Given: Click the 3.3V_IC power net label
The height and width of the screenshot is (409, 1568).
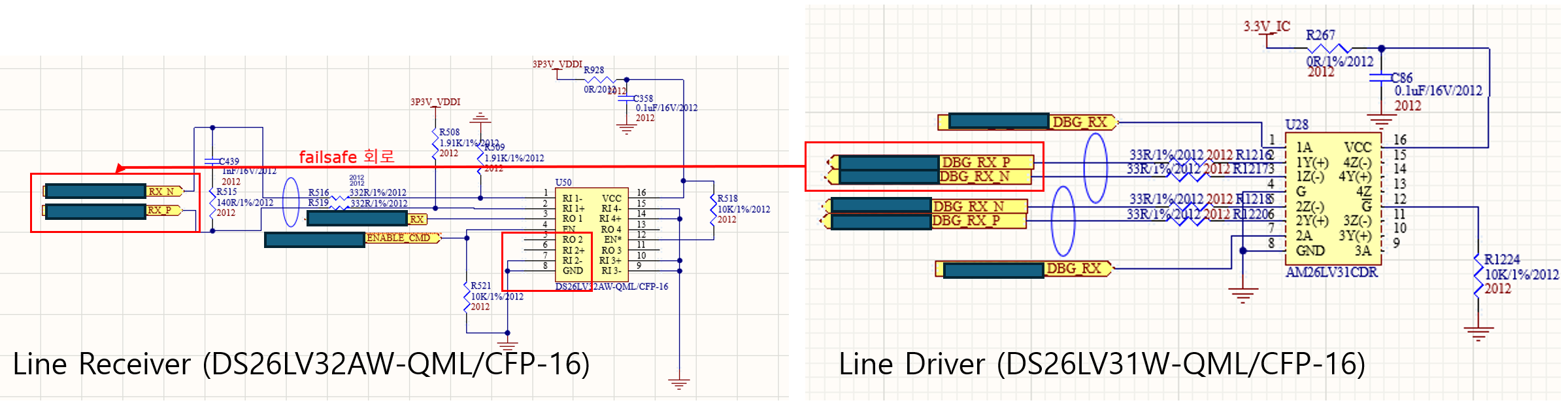Looking at the screenshot, I should [x=1267, y=27].
